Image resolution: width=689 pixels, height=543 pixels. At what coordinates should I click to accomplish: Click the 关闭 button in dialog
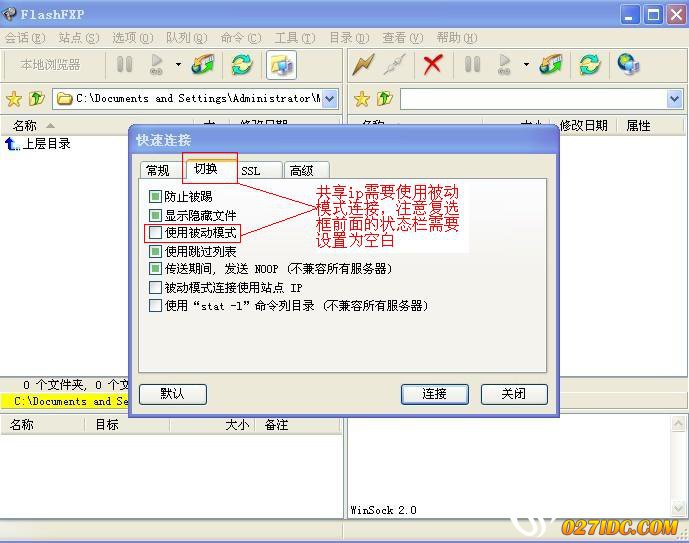coord(514,394)
